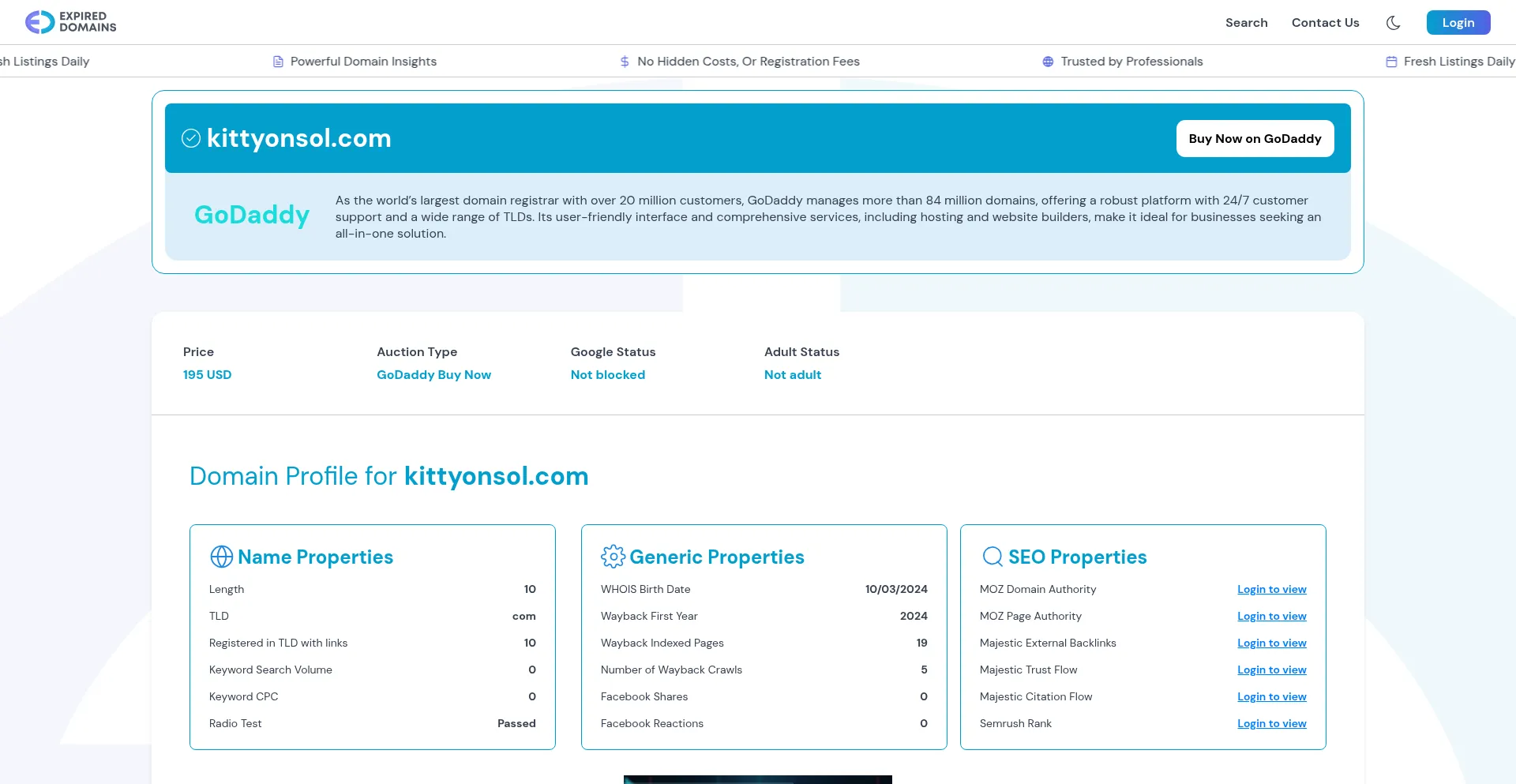Toggle dark mode with the moon icon
Image resolution: width=1516 pixels, height=784 pixels.
[1393, 22]
